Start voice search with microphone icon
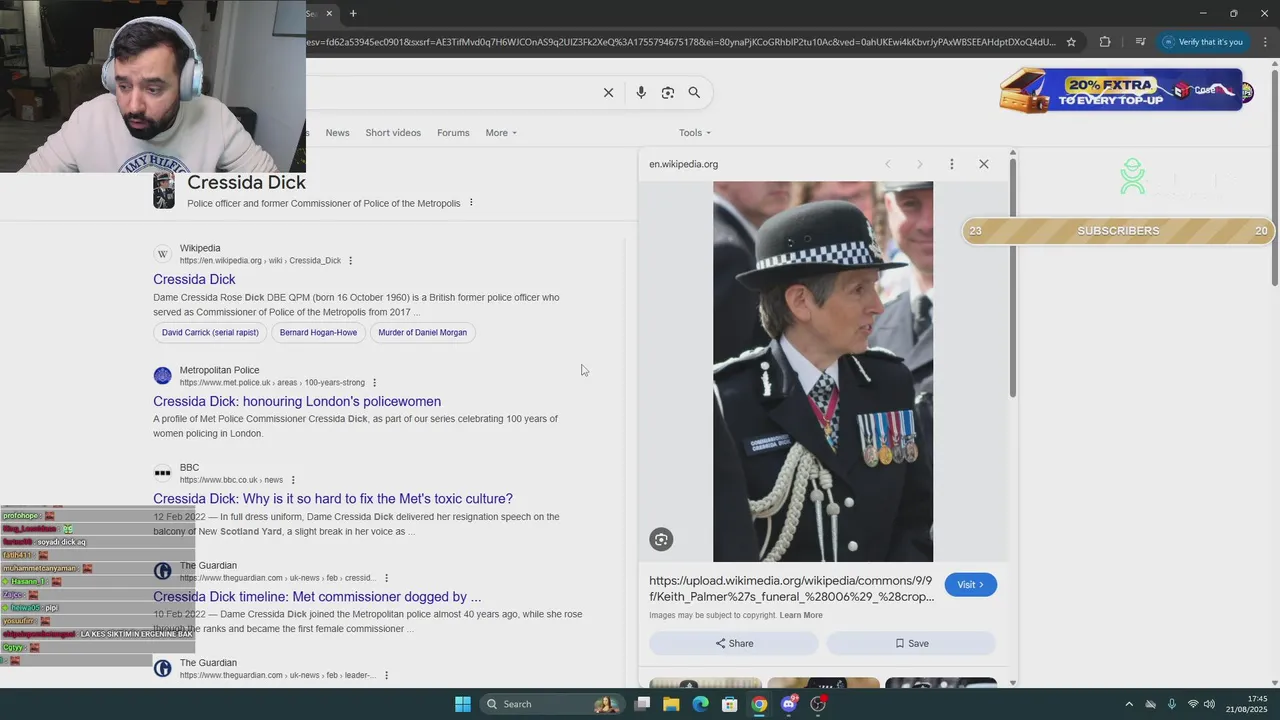1280x720 pixels. pyautogui.click(x=641, y=92)
